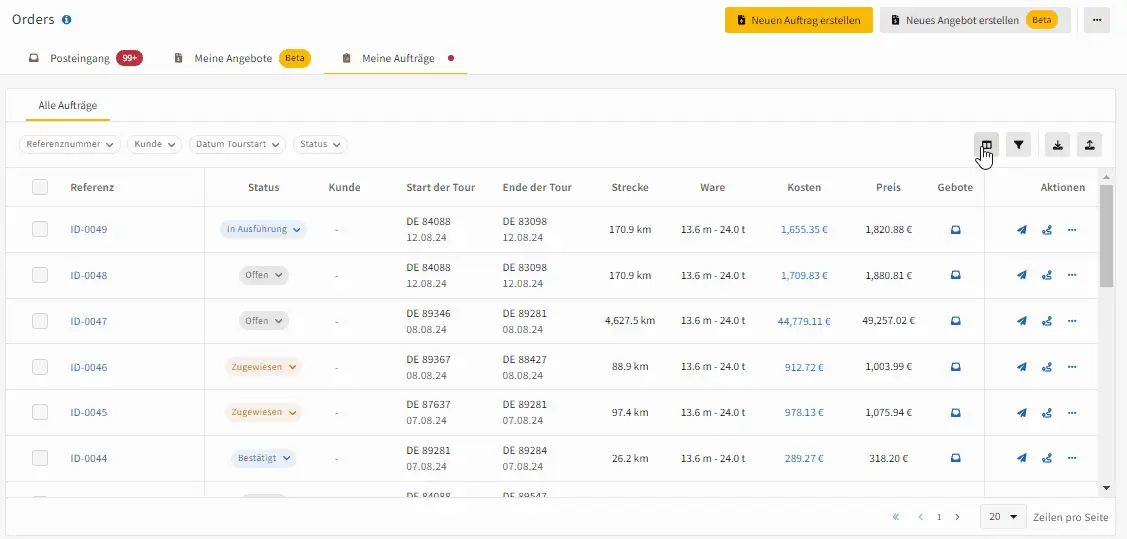Image resolution: width=1127 pixels, height=539 pixels.
Task: Open cost link 1,655.35 €
Action: pos(804,230)
